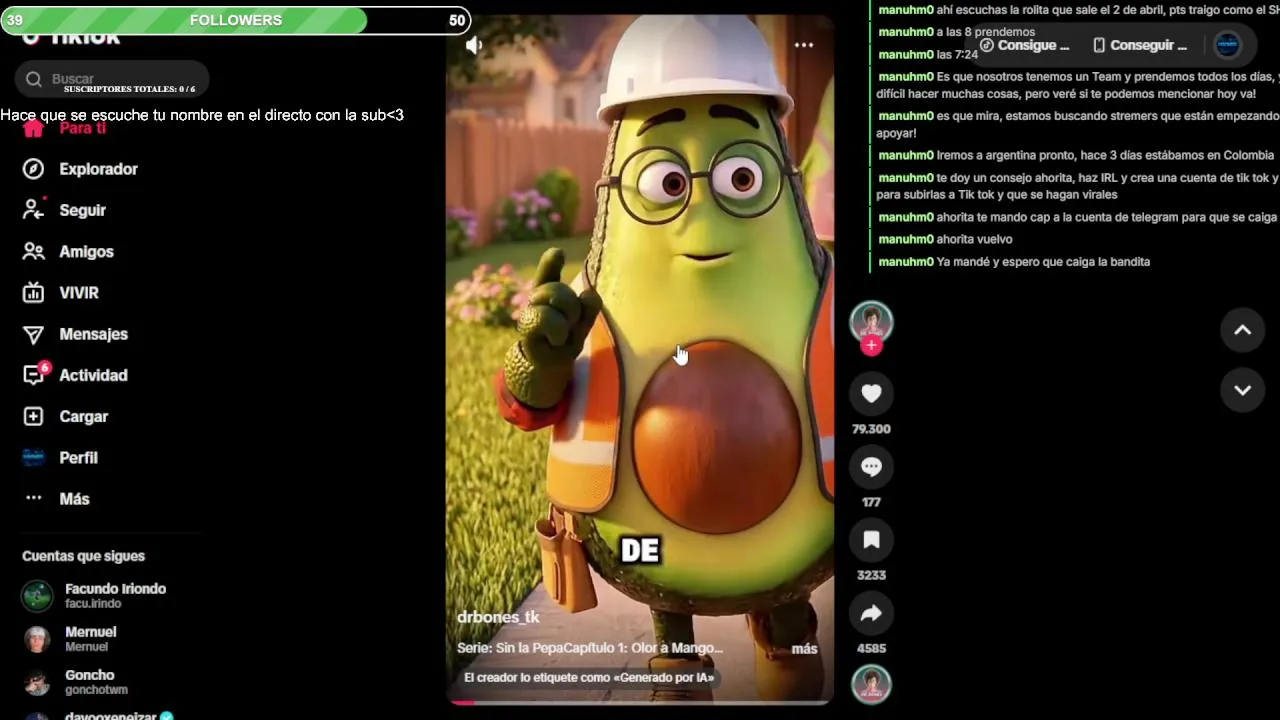Click Facundo Iriondo avatar
The width and height of the screenshot is (1280, 720).
tap(37, 596)
